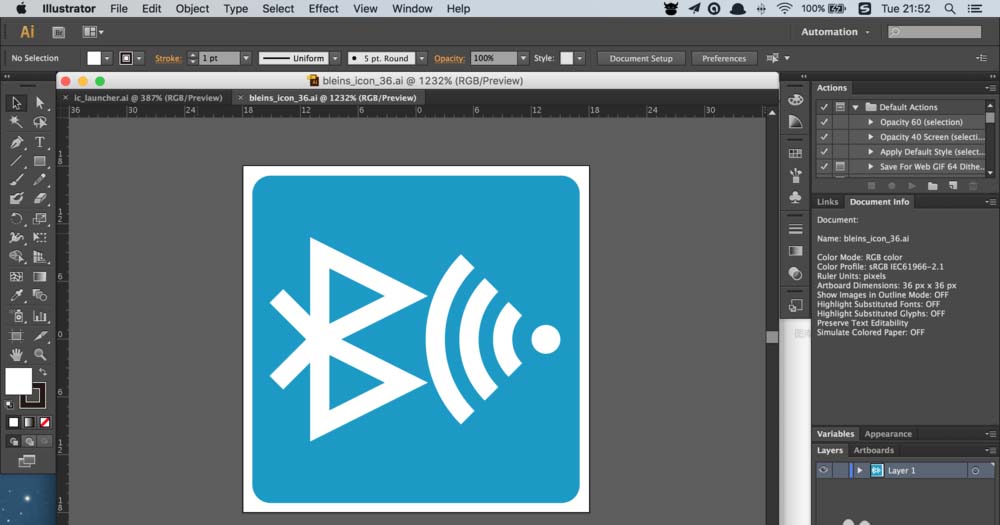Open the Opacity percentage dropdown
The height and width of the screenshot is (525, 1000).
(525, 59)
